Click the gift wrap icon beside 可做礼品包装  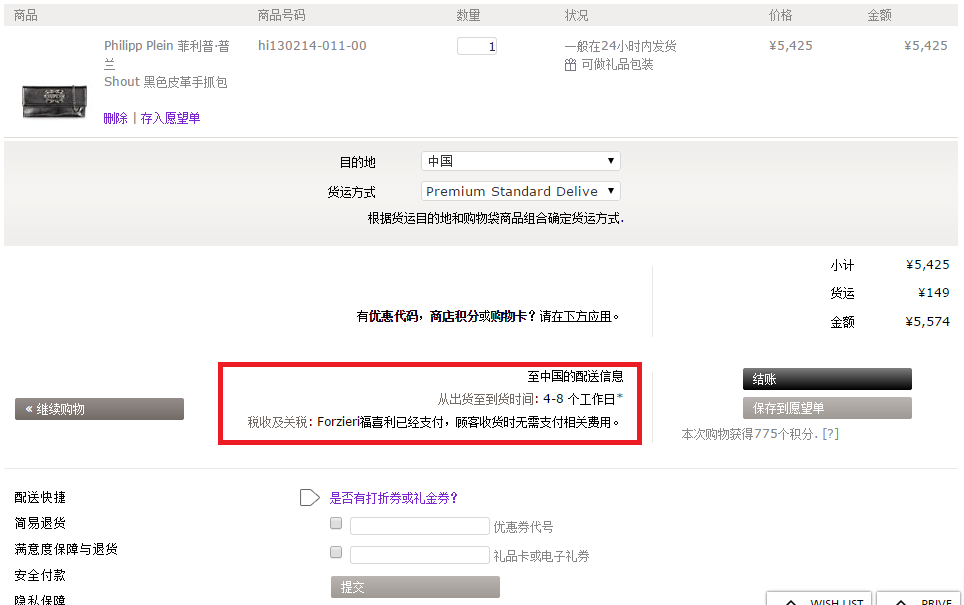click(x=571, y=65)
